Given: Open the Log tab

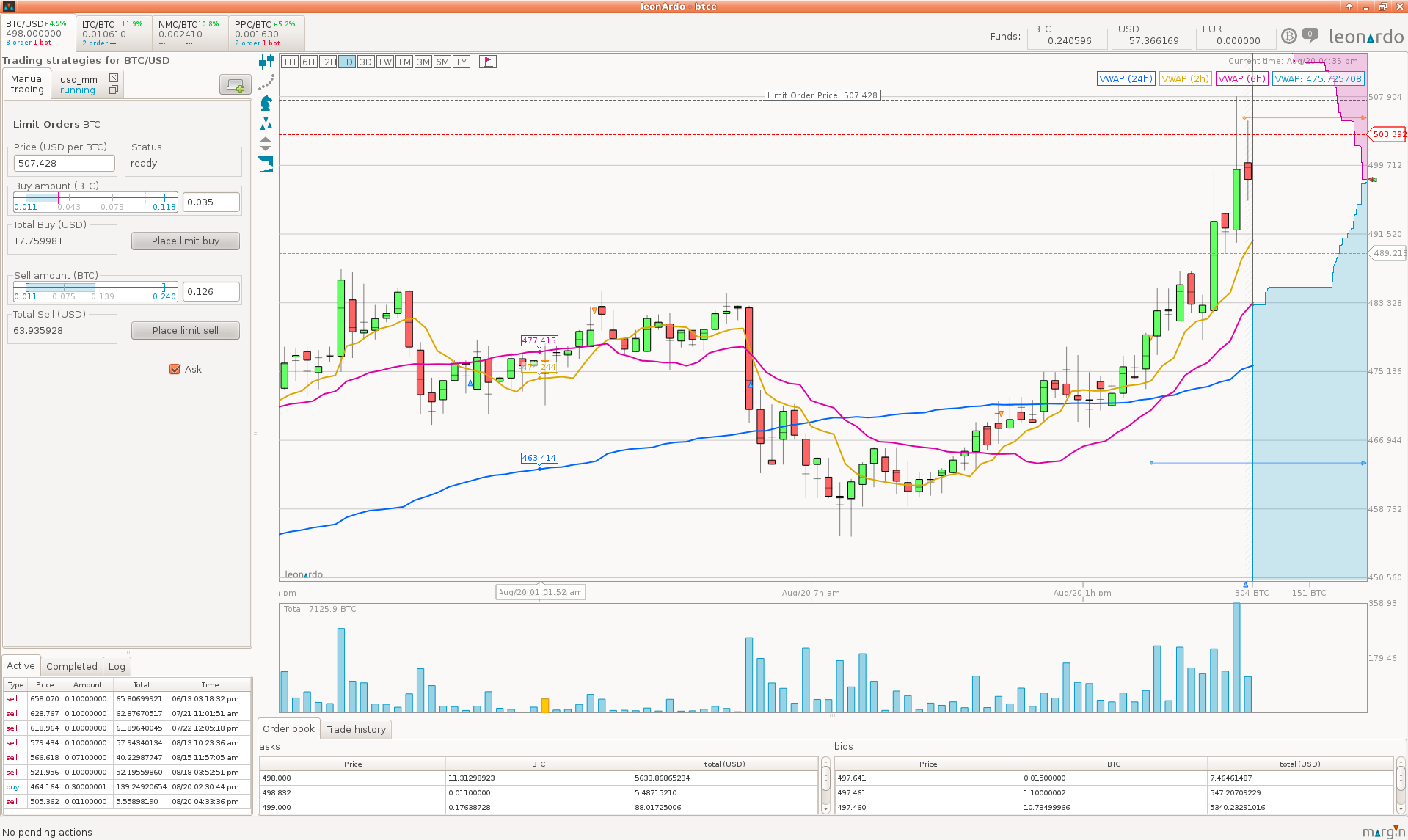Looking at the screenshot, I should point(117,666).
